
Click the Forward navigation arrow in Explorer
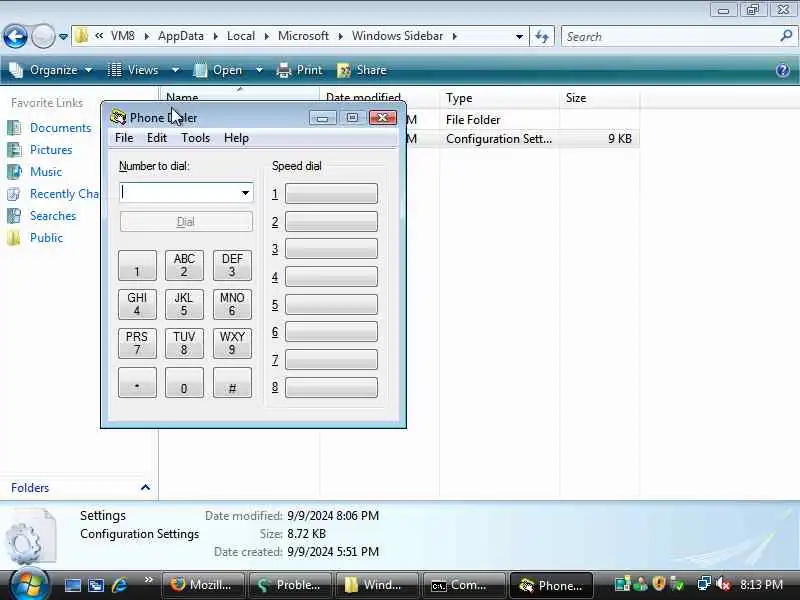43,36
